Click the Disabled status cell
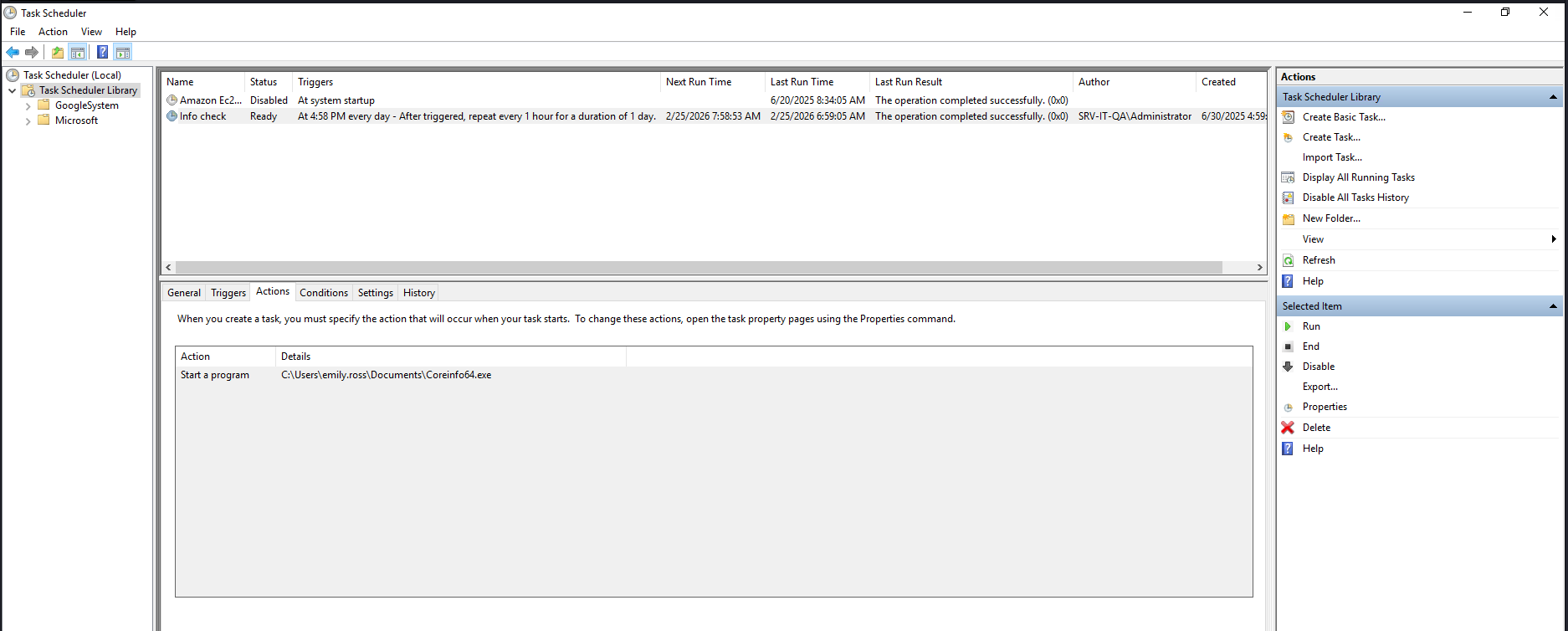The width and height of the screenshot is (1568, 631). 269,100
